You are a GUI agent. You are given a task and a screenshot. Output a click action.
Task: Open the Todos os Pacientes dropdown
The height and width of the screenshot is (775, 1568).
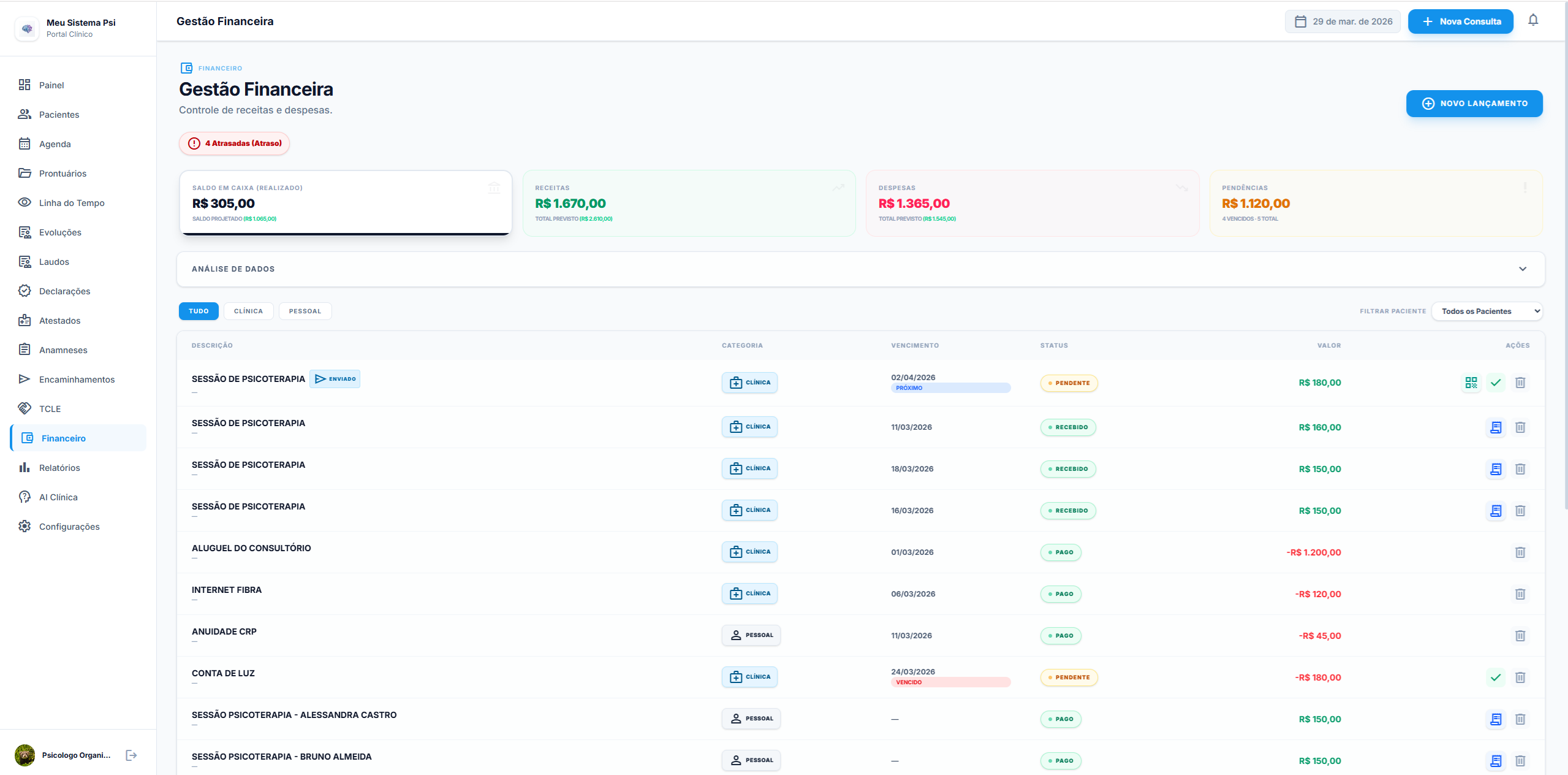[x=1487, y=311]
